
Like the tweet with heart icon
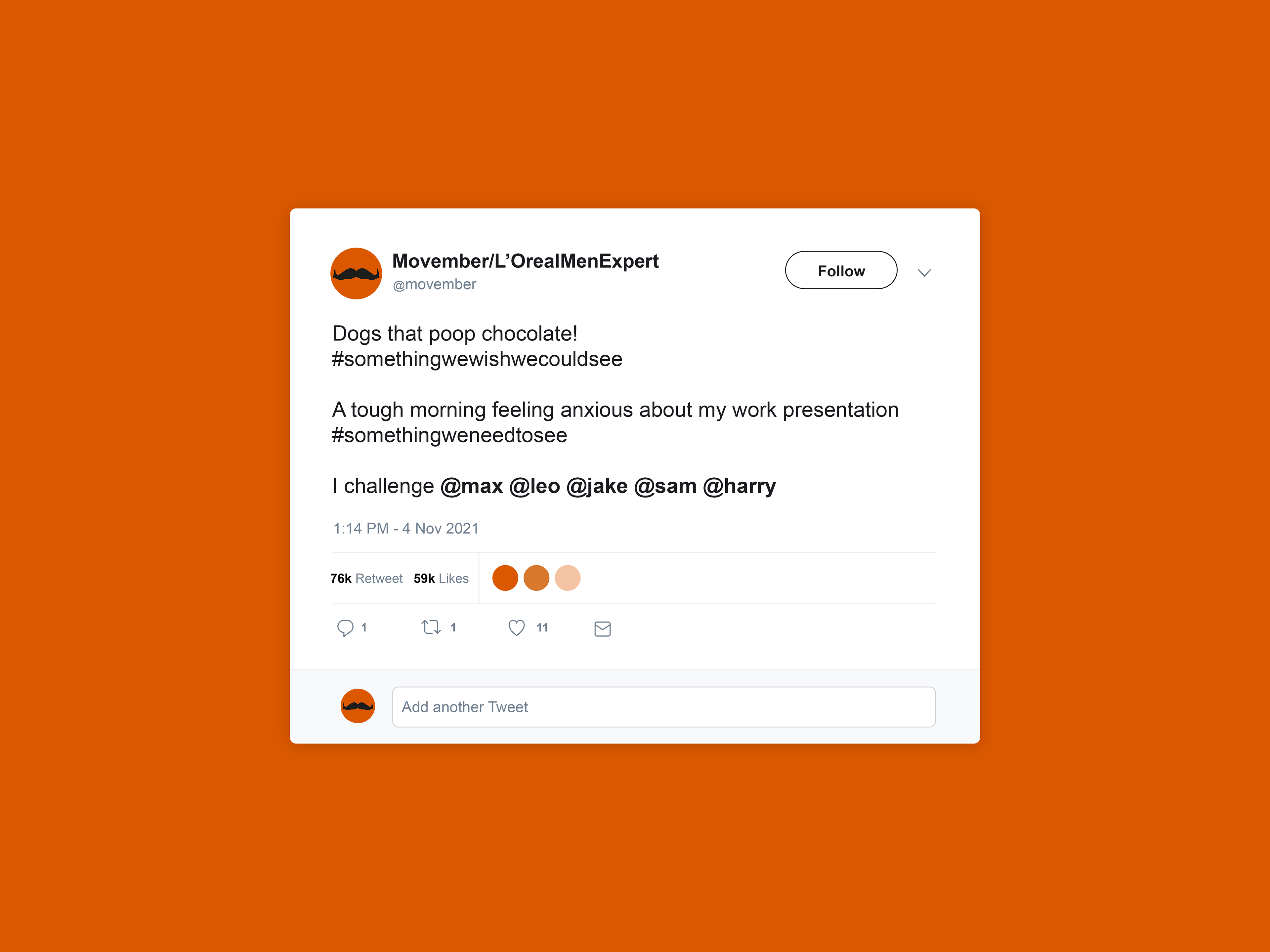[517, 628]
